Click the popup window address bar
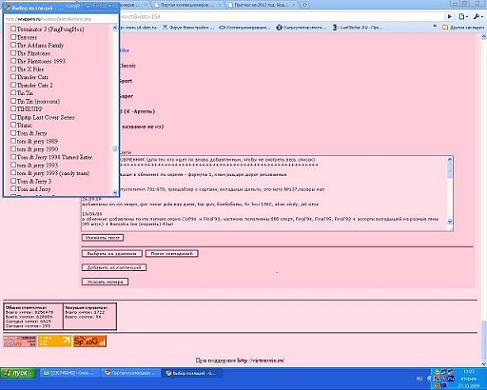The image size is (487, 390). (x=62, y=19)
